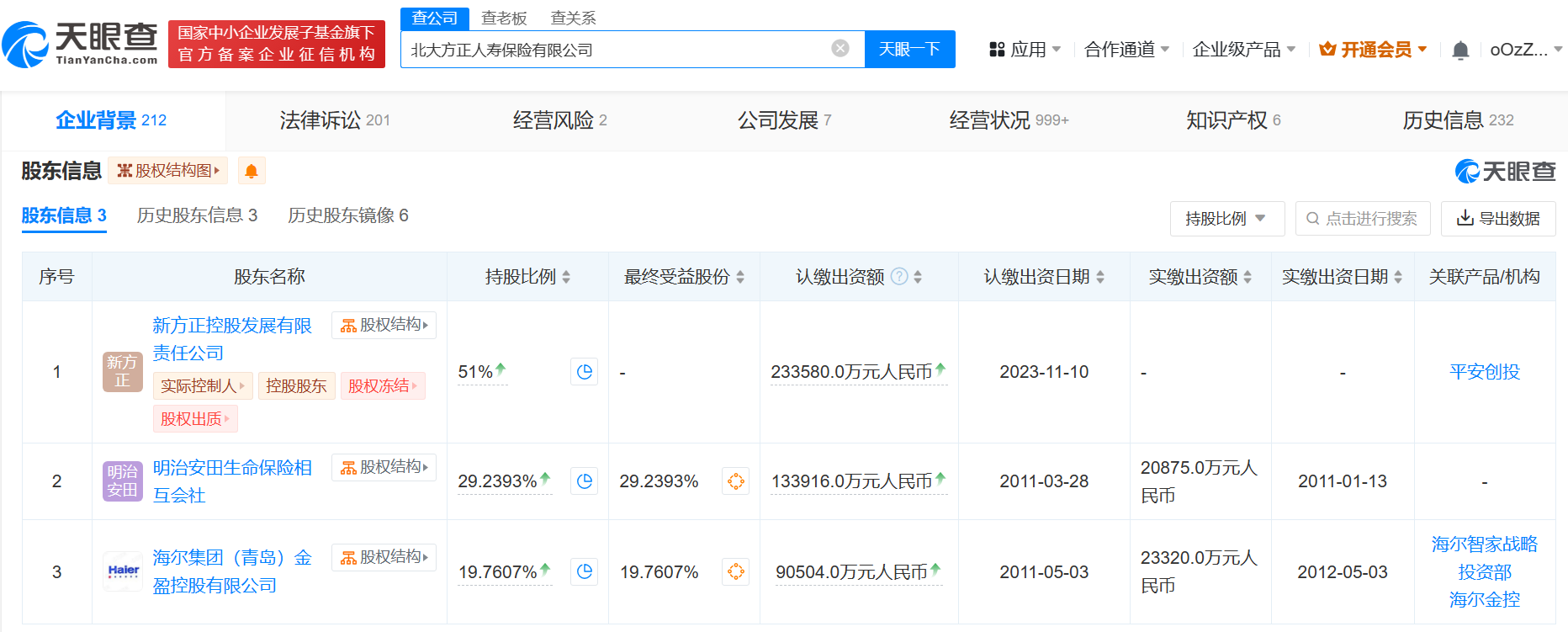Open the pie chart icon for the 51% shareholding
The height and width of the screenshot is (632, 1568).
point(585,372)
